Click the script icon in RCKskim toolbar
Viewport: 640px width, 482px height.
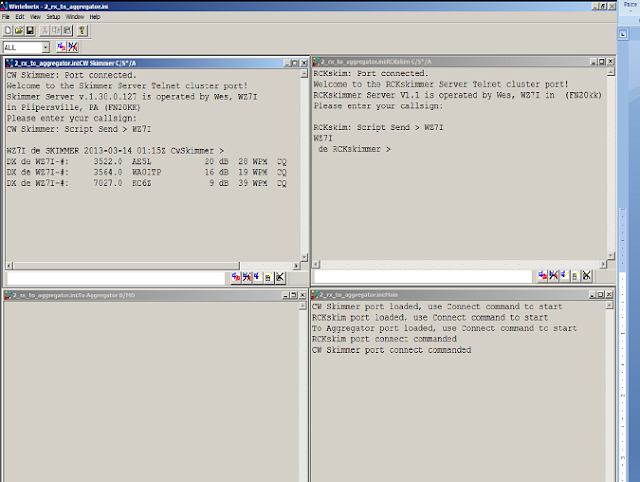point(575,276)
